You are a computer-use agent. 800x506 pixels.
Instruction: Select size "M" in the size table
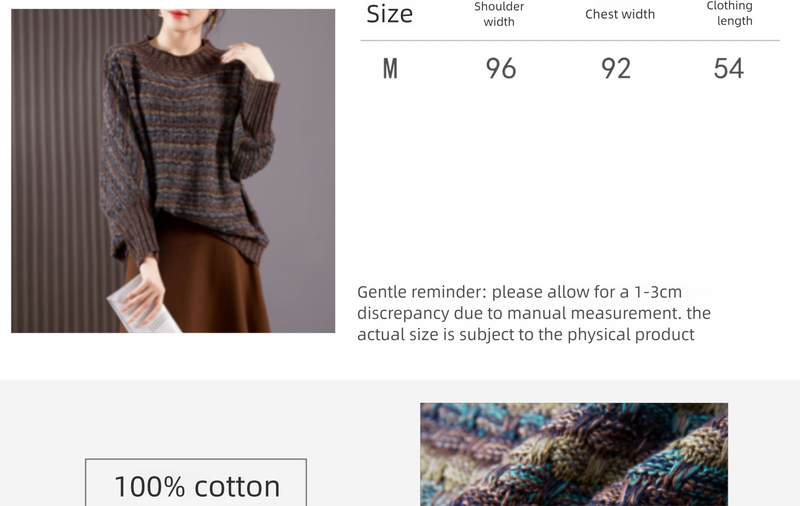tap(390, 68)
